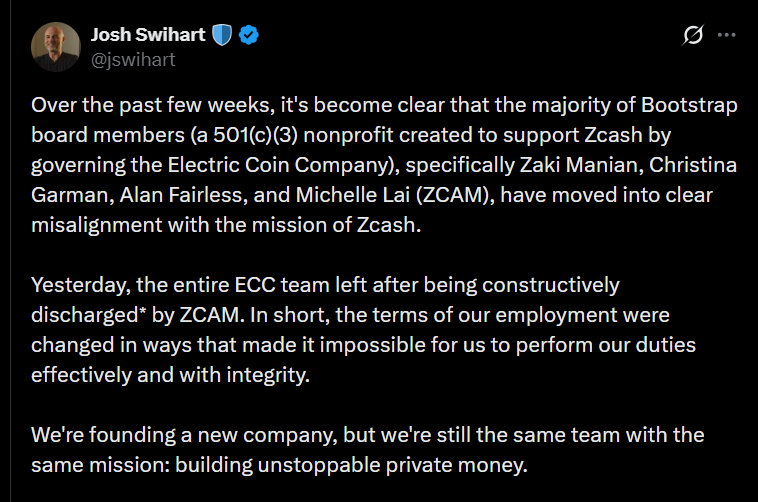The image size is (758, 502).
Task: Click the shield badge beside the name
Action: pyautogui.click(x=222, y=35)
